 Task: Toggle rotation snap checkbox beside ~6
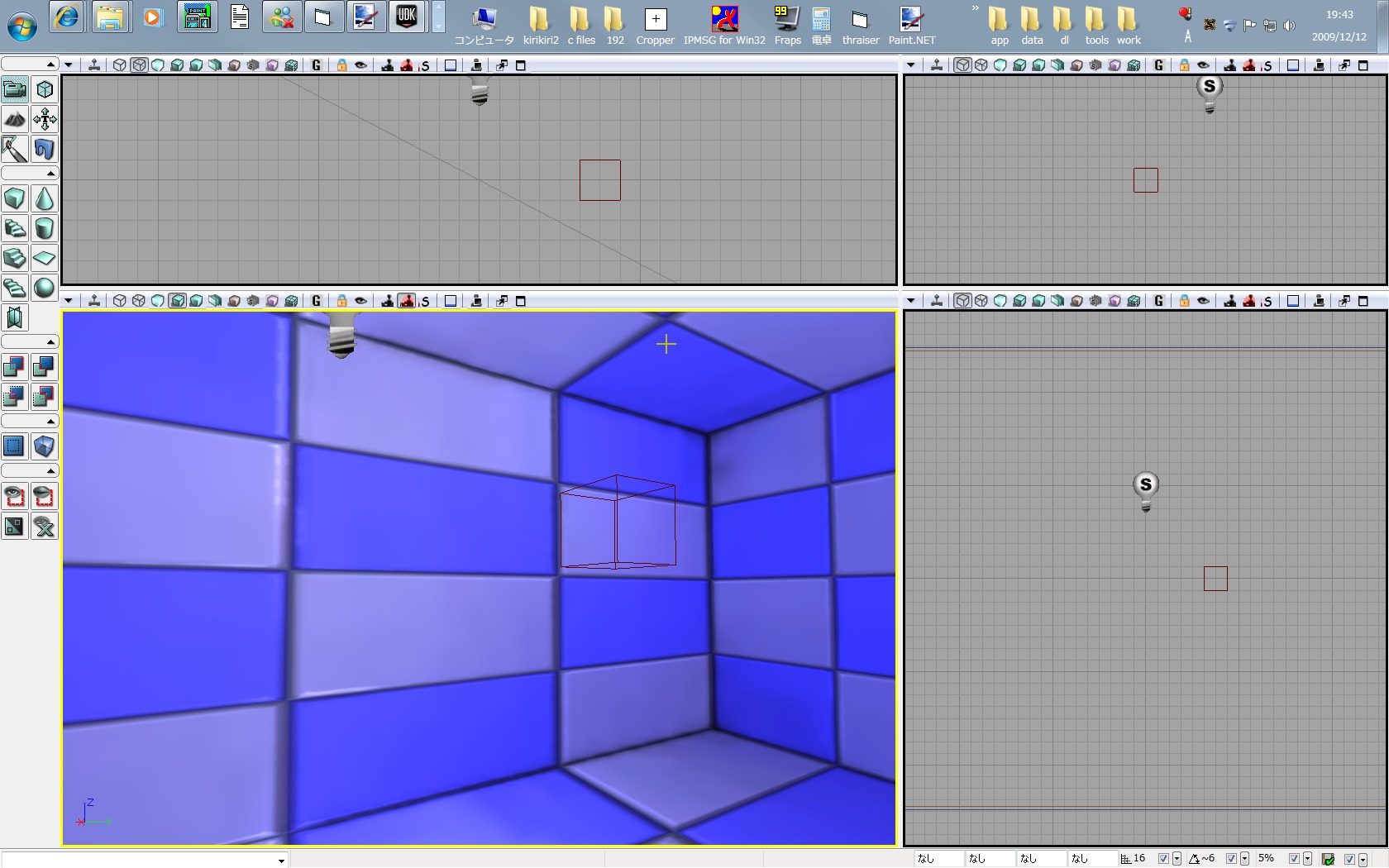click(x=1231, y=859)
